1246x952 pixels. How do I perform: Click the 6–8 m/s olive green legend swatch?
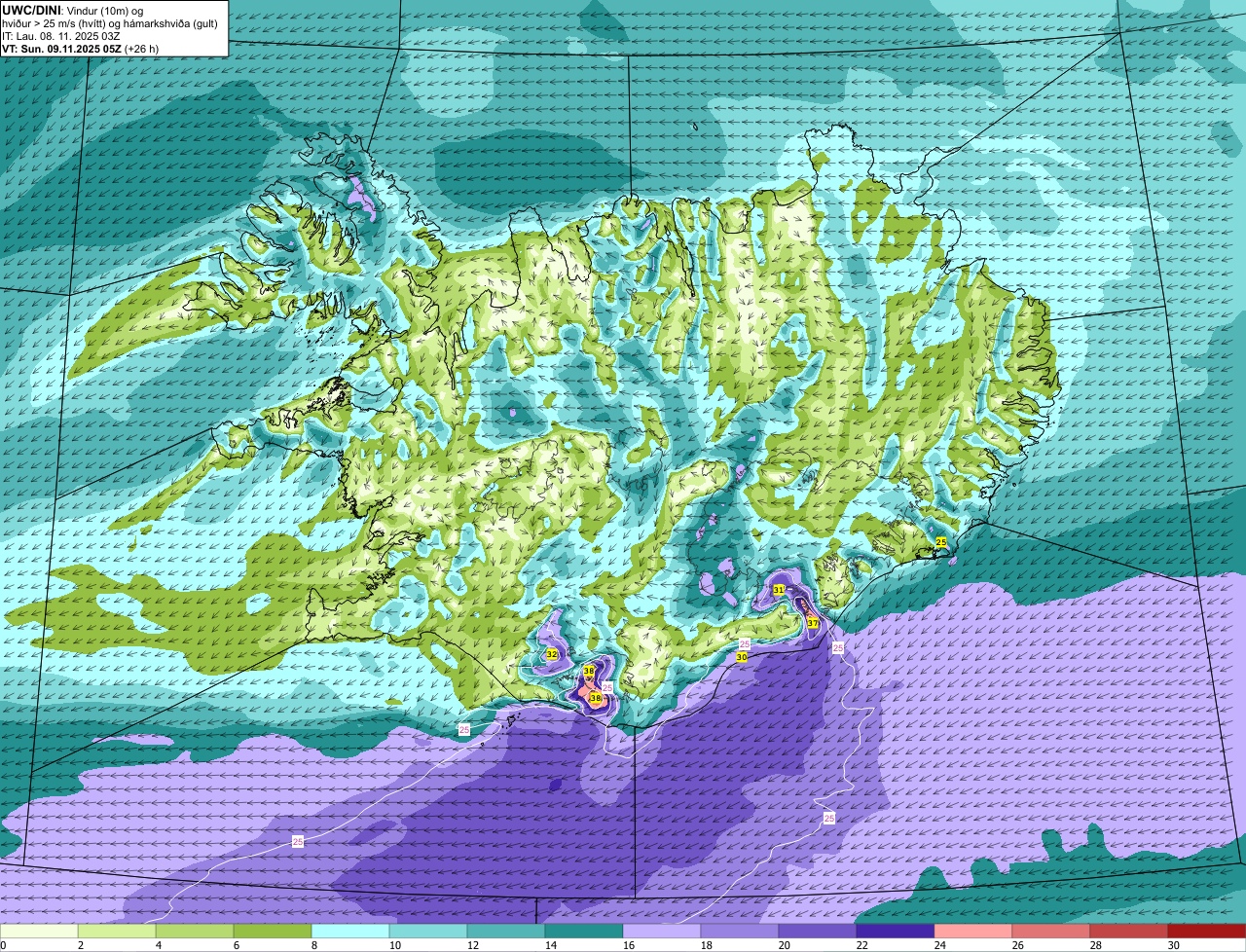273,932
